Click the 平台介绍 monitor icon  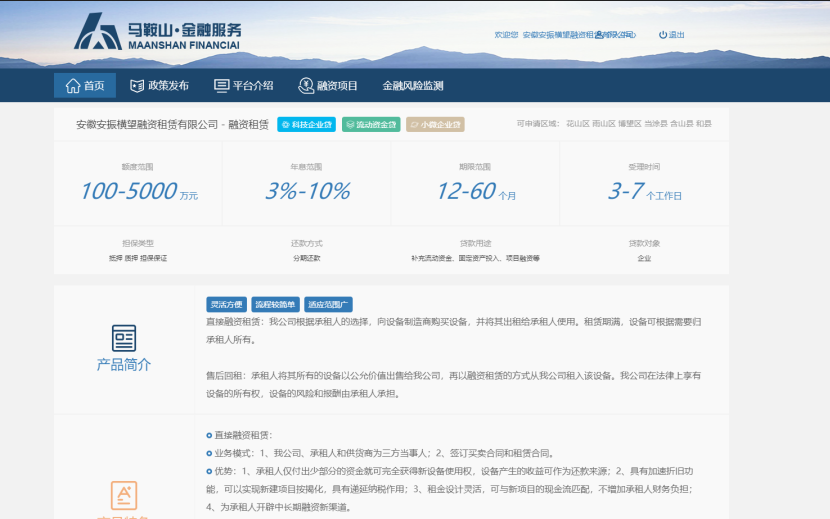(221, 85)
